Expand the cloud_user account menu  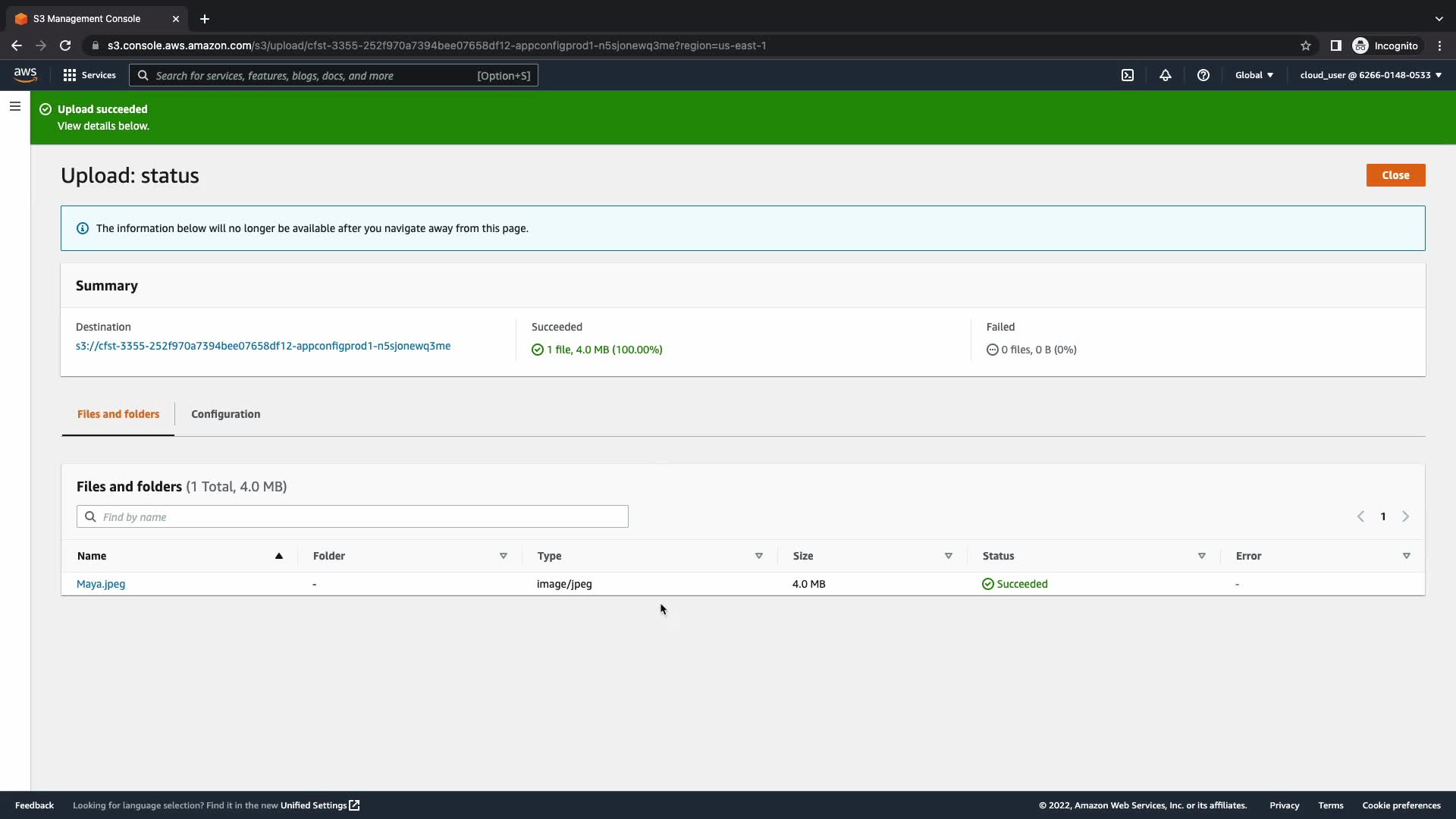coord(1370,75)
